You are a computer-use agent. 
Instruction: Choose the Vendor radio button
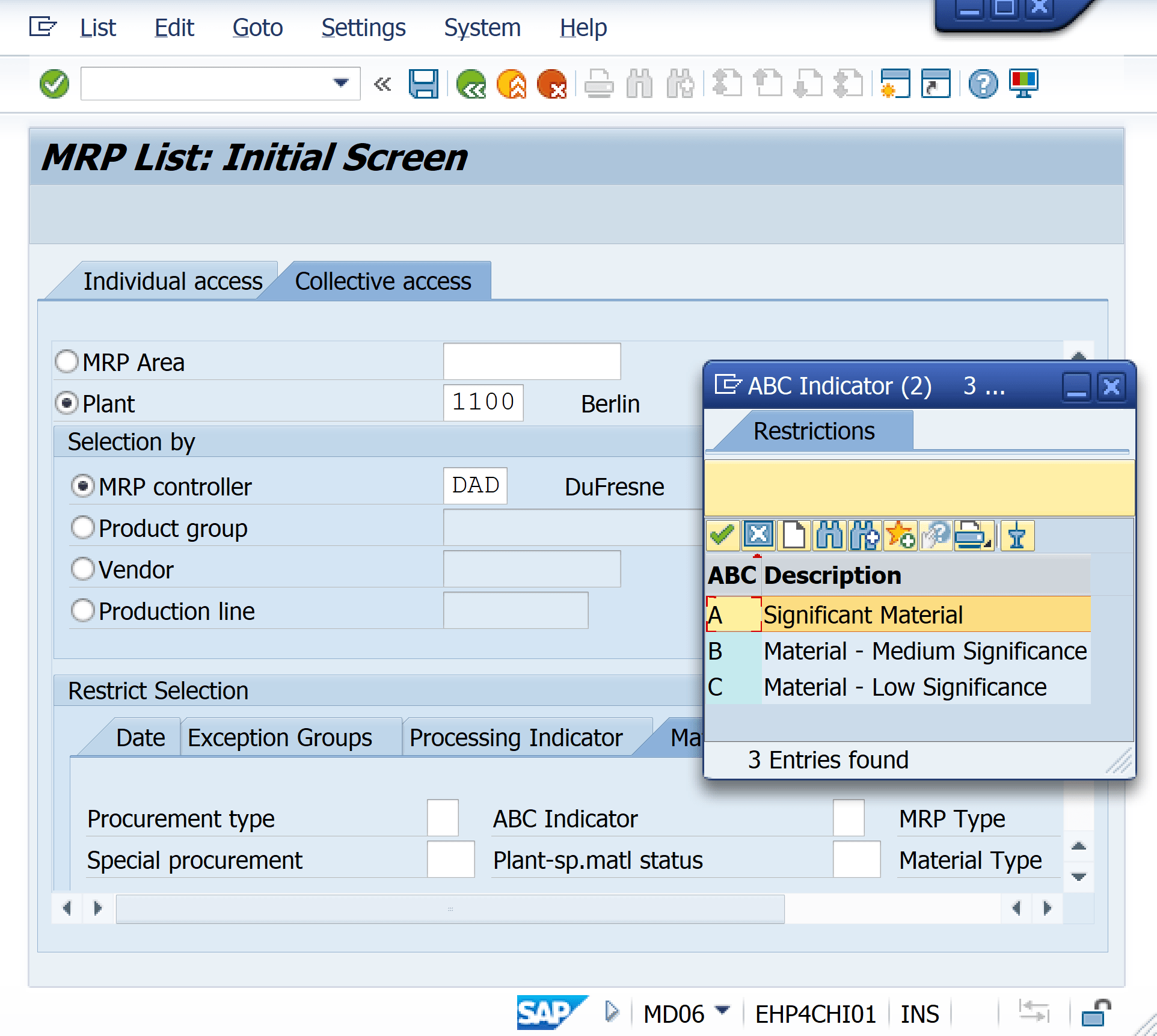coord(83,569)
